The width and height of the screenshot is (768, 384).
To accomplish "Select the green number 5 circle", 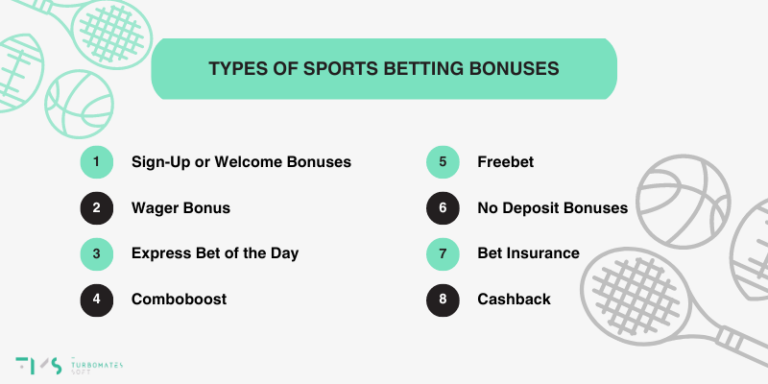I will click(x=443, y=162).
